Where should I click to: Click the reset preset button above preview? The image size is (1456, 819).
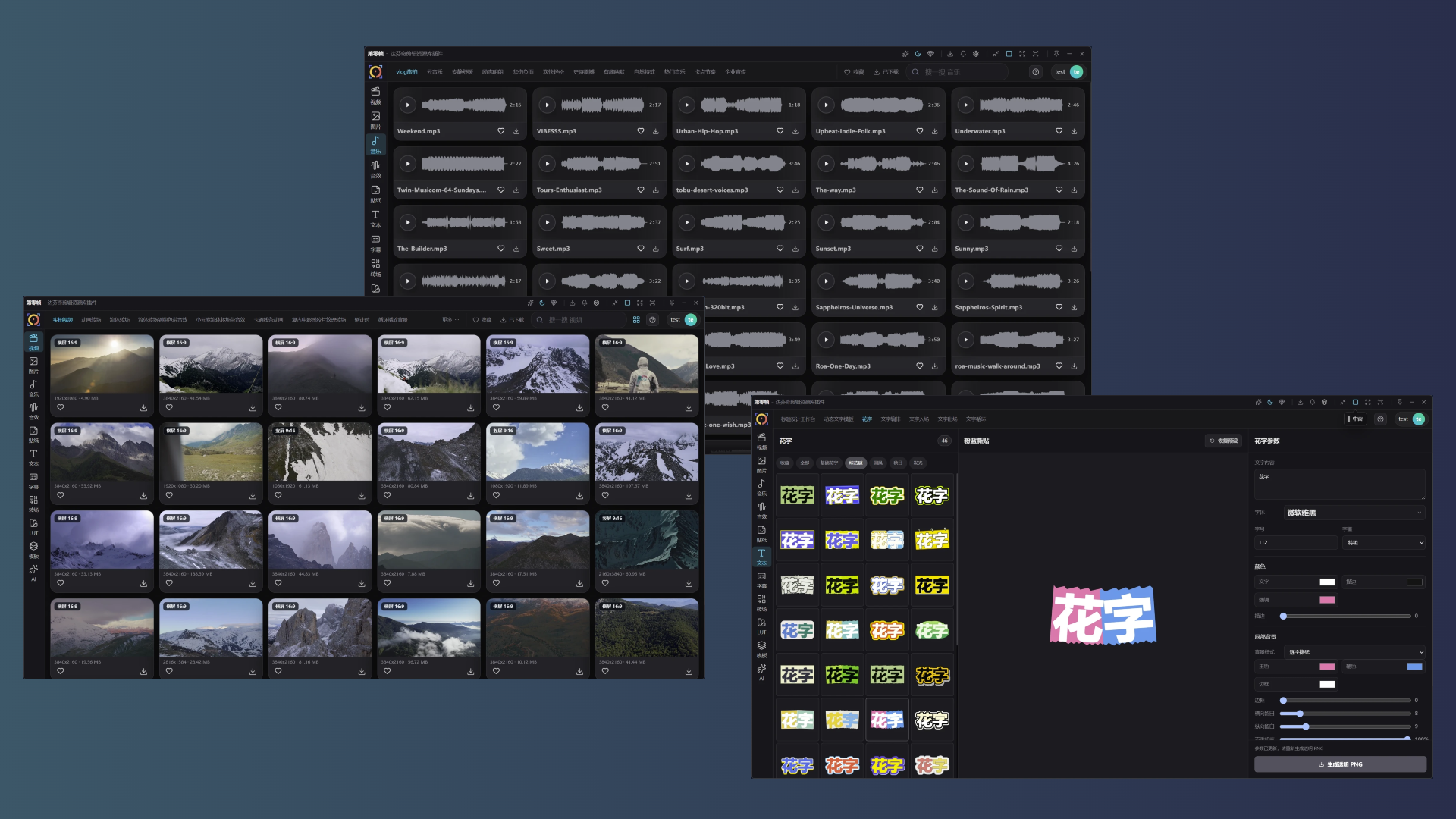pyautogui.click(x=1224, y=441)
